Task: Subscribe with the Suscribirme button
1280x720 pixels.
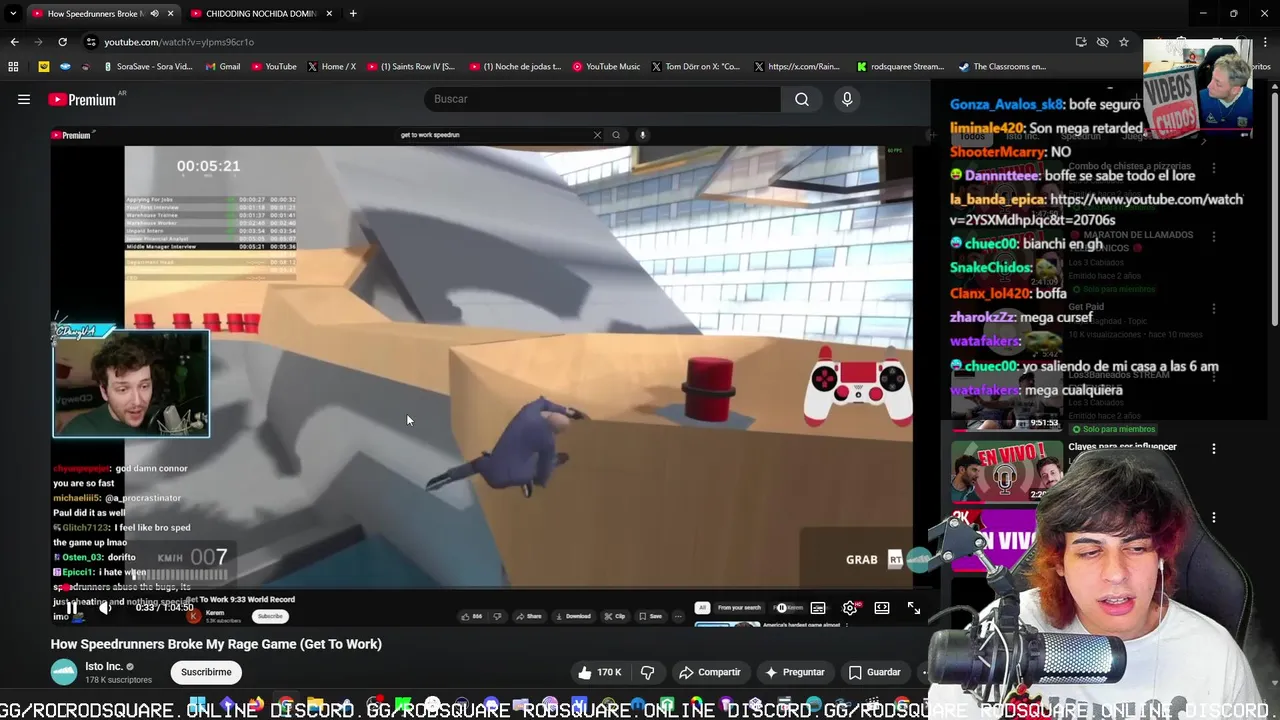Action: pyautogui.click(x=206, y=672)
